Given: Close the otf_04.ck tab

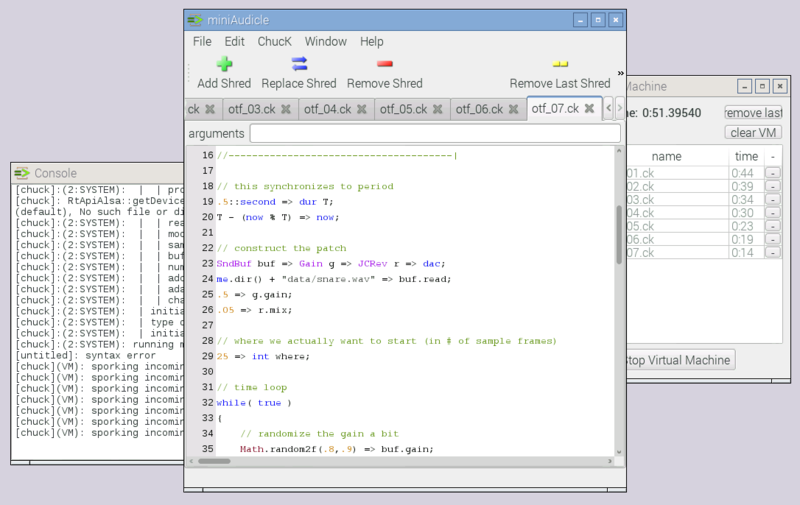Looking at the screenshot, I should tap(362, 109).
